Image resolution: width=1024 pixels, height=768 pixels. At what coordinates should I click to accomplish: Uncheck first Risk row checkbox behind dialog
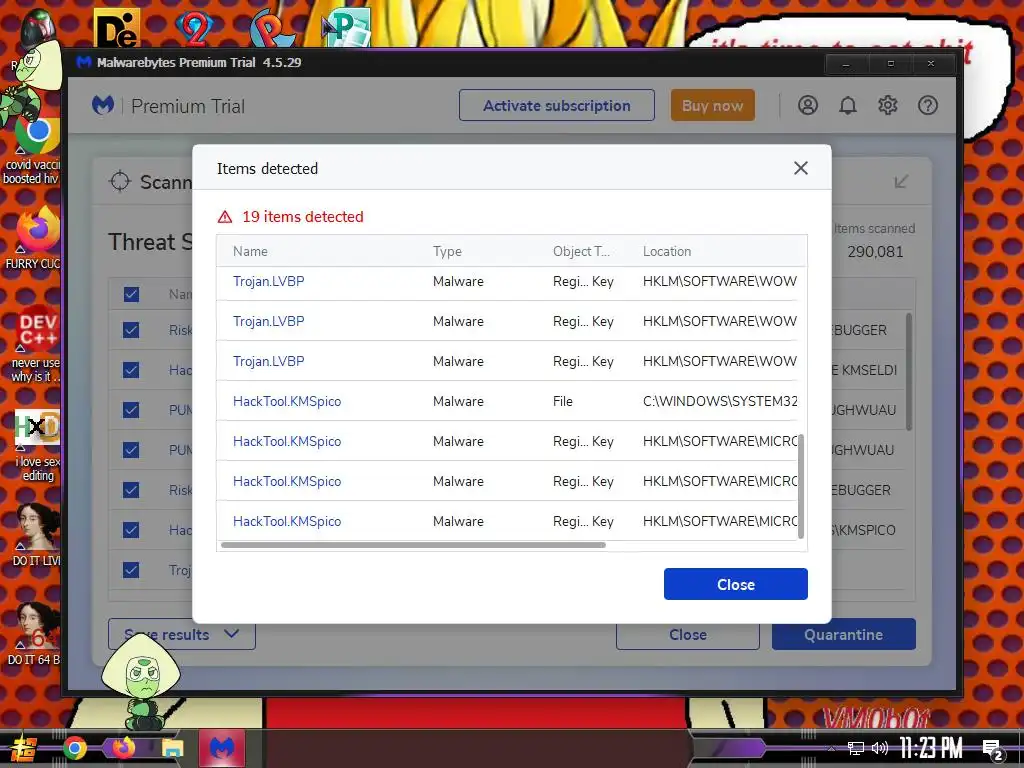(131, 330)
